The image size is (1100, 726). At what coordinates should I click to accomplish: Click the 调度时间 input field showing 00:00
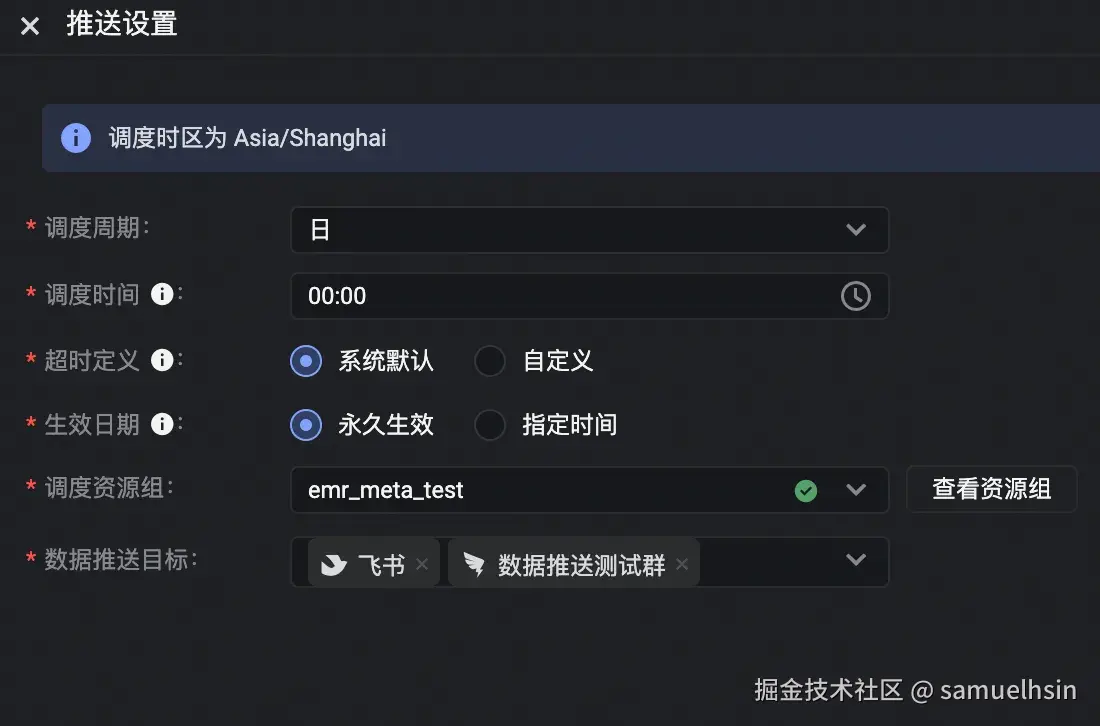point(560,296)
